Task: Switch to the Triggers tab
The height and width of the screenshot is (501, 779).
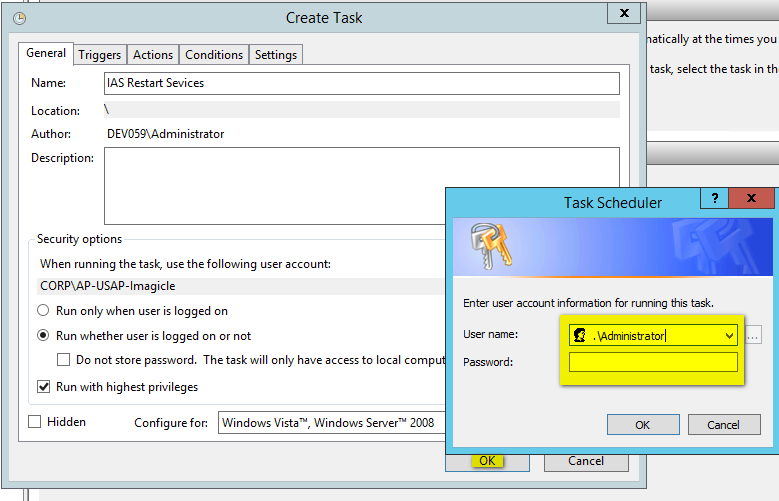Action: click(100, 55)
